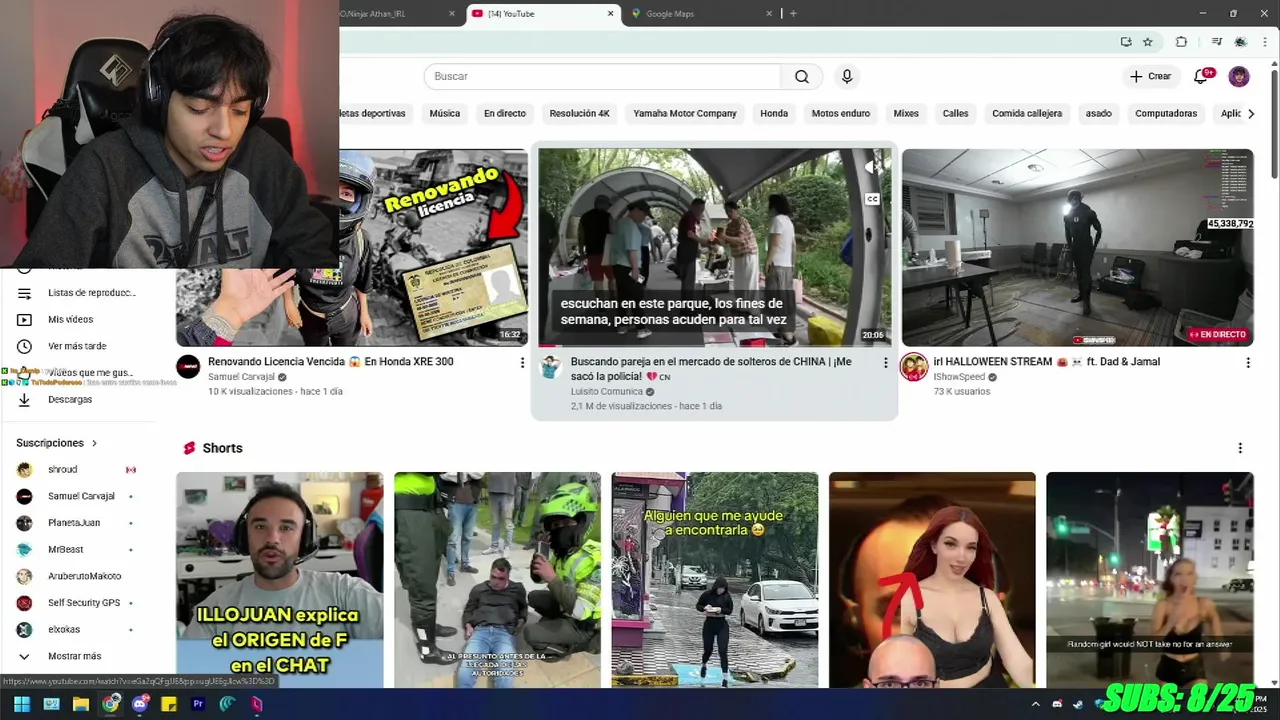Open the YouTube account avatar menu

coord(1239,77)
